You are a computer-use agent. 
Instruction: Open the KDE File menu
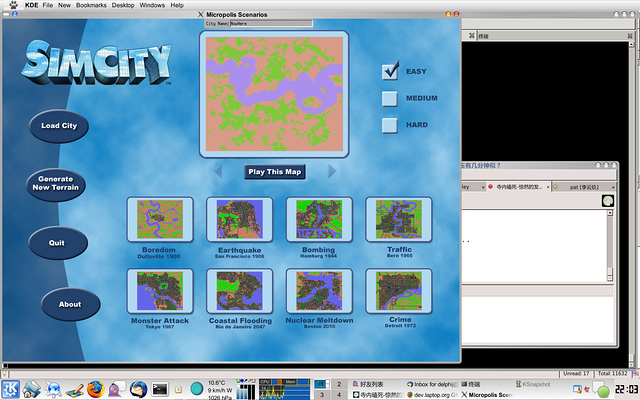pyautogui.click(x=48, y=5)
